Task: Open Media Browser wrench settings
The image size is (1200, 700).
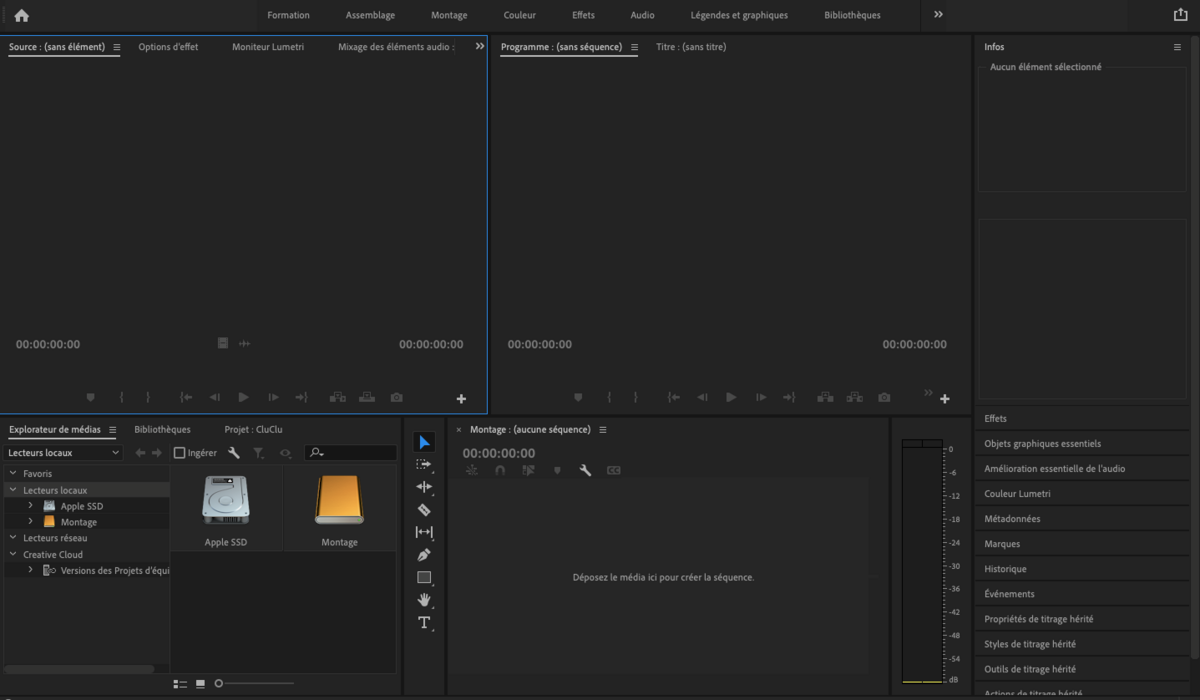Action: (234, 453)
